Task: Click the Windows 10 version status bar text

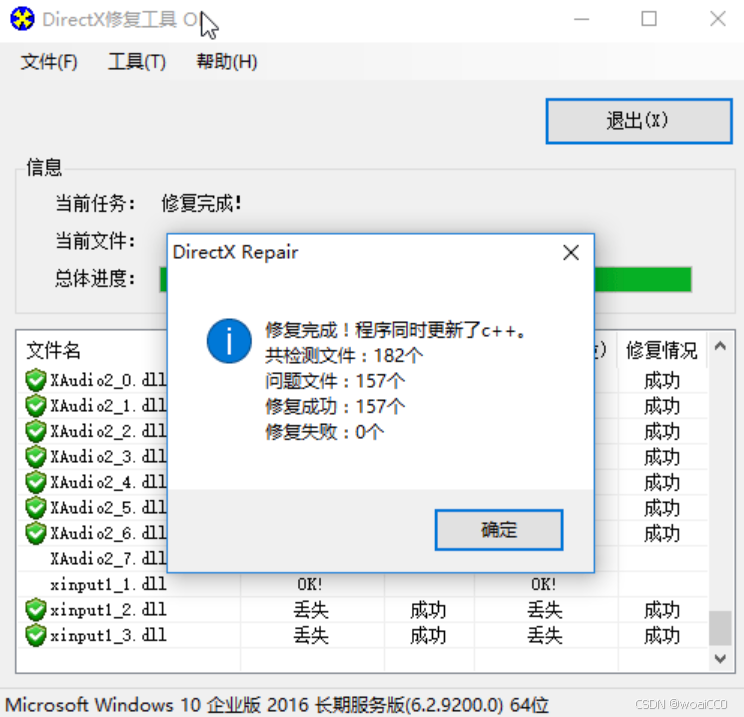Action: 277,705
